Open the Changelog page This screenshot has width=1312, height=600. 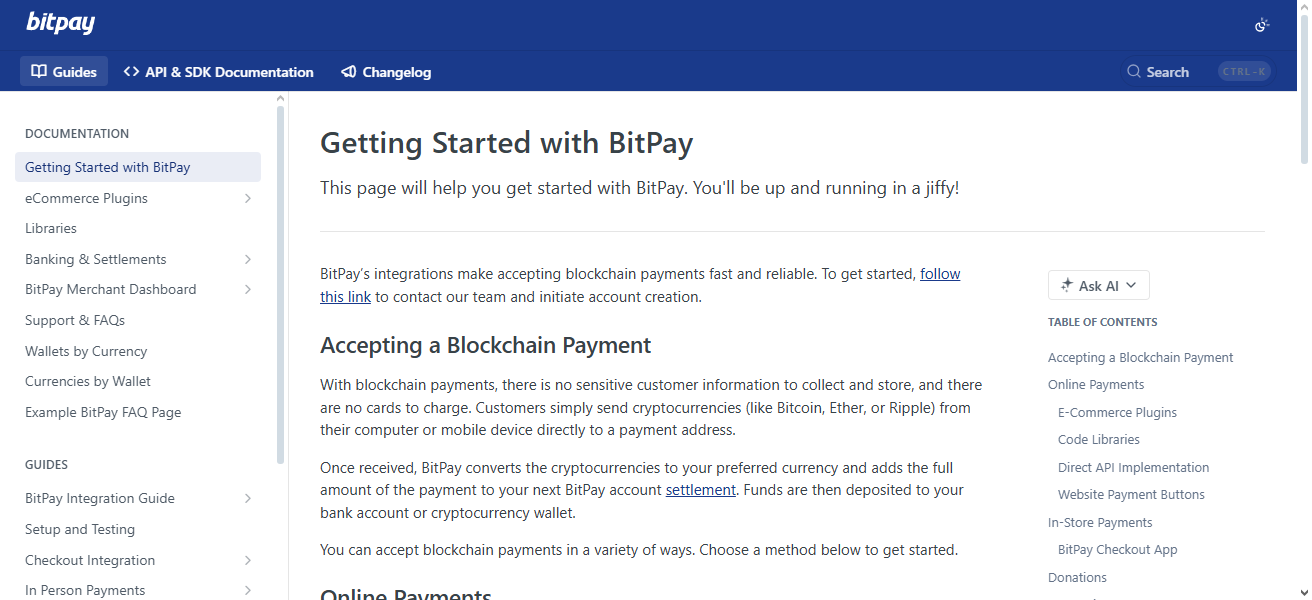(x=396, y=71)
